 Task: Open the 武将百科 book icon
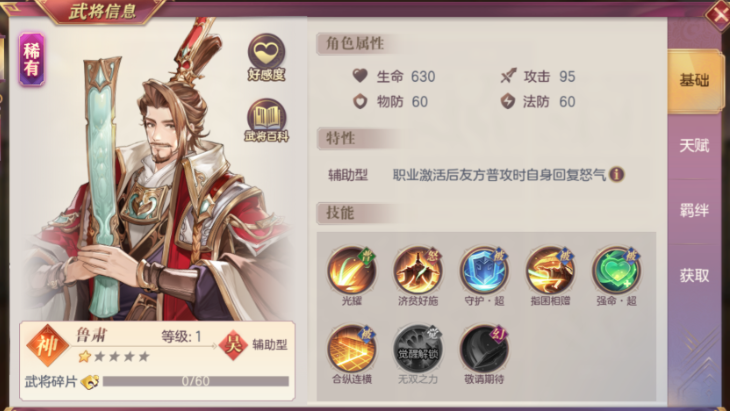coord(266,120)
